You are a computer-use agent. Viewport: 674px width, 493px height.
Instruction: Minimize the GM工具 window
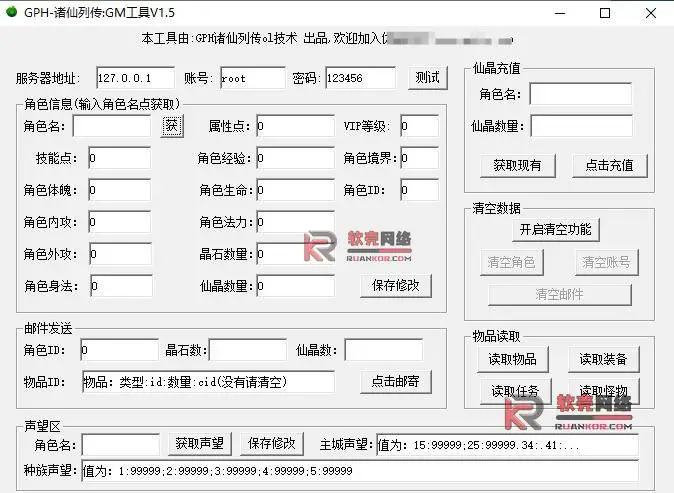click(560, 13)
